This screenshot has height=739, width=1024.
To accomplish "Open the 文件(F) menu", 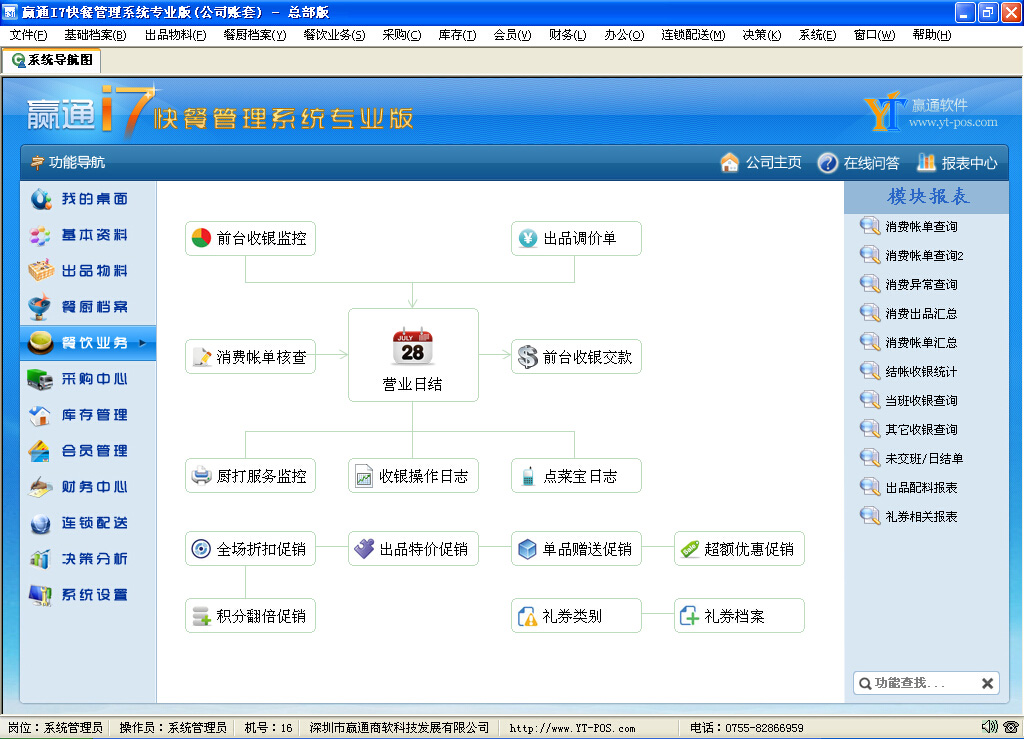I will coord(28,35).
